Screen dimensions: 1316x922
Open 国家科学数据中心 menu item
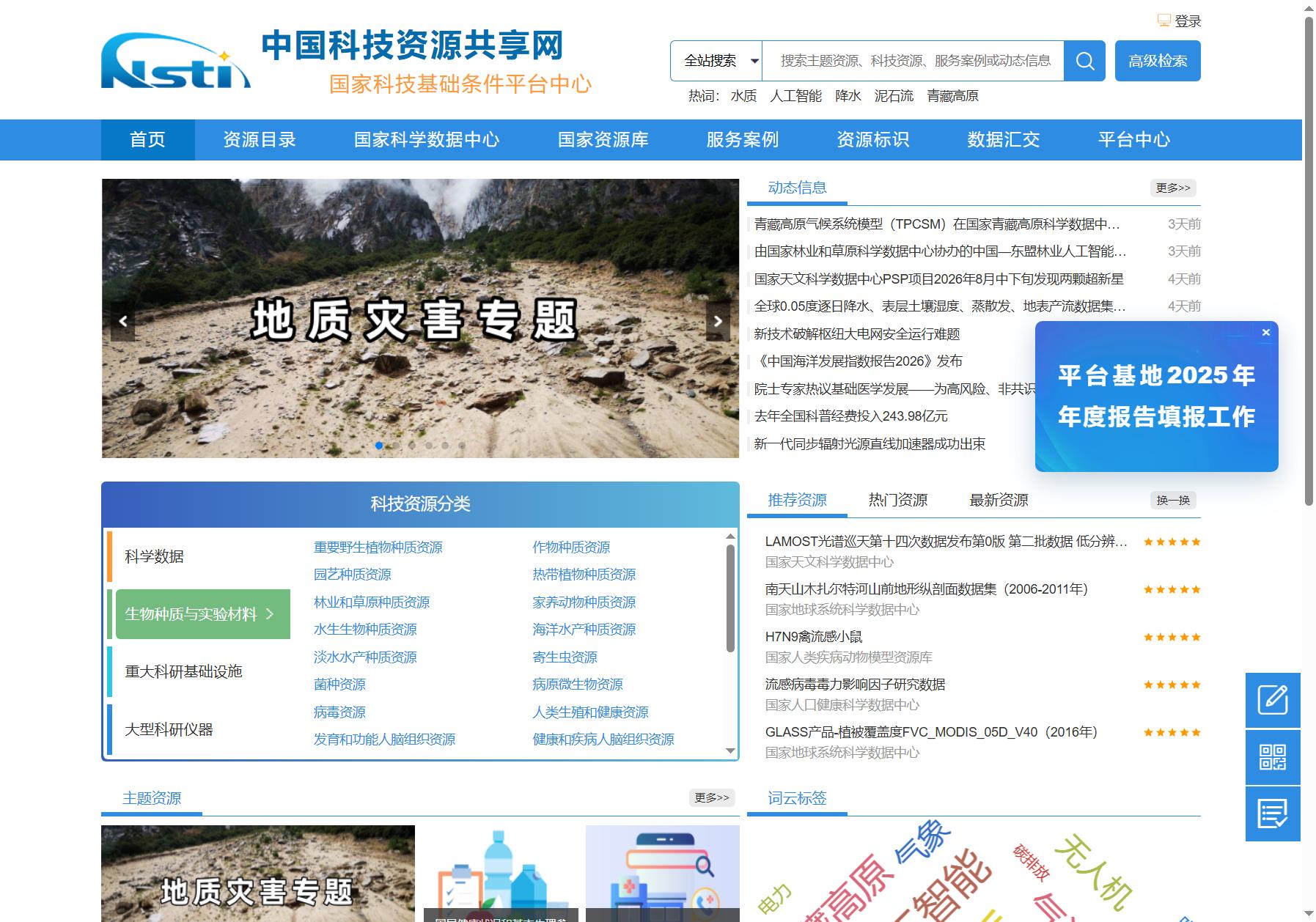pos(427,140)
